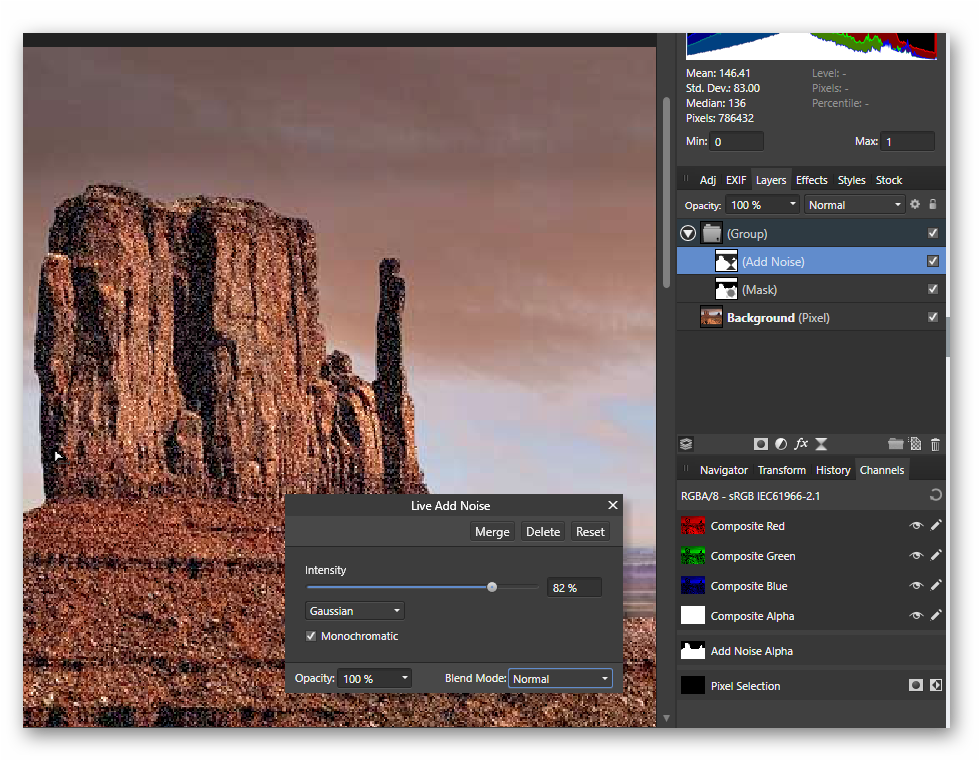Image resolution: width=979 pixels, height=760 pixels.
Task: Reset the Live Add Noise settings
Action: point(589,531)
